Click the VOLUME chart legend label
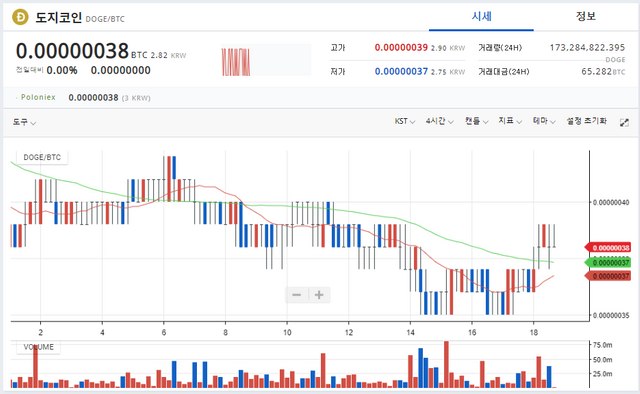The image size is (640, 394). pyautogui.click(x=38, y=347)
